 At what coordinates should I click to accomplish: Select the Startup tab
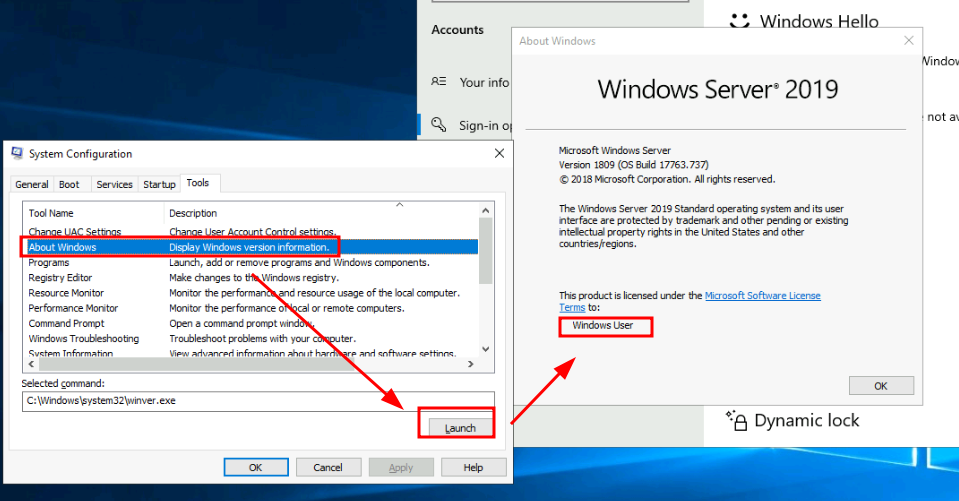click(x=159, y=184)
